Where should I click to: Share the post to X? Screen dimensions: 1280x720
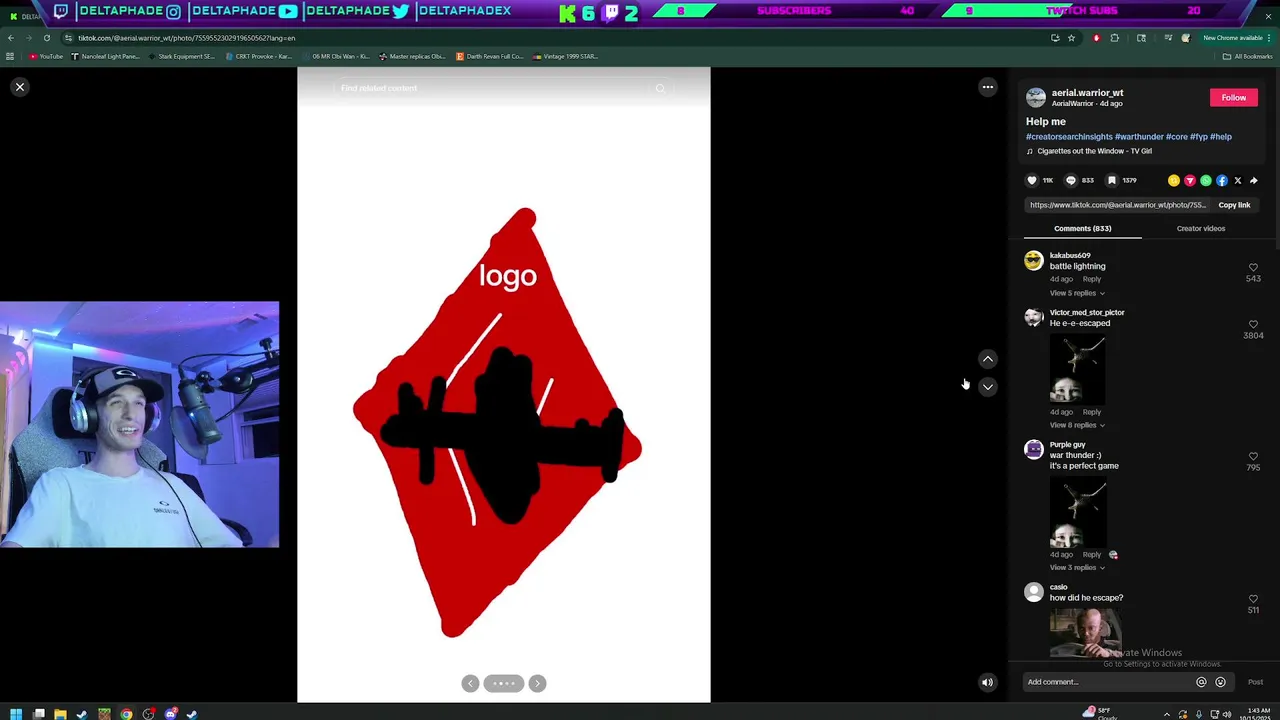click(1238, 181)
